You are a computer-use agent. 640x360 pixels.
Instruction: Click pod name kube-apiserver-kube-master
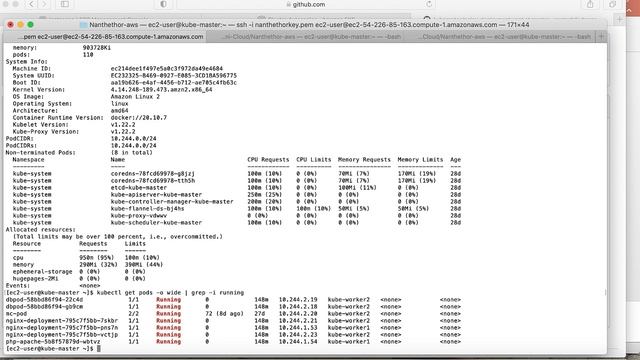pos(156,195)
